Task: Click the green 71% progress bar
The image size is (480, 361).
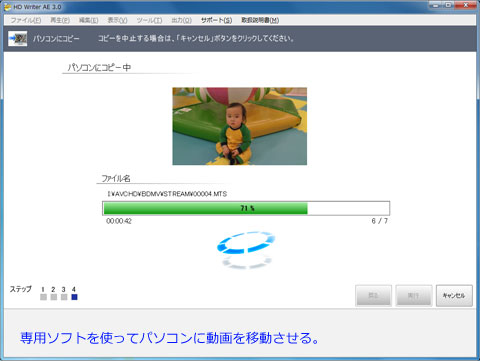Action: (246, 208)
